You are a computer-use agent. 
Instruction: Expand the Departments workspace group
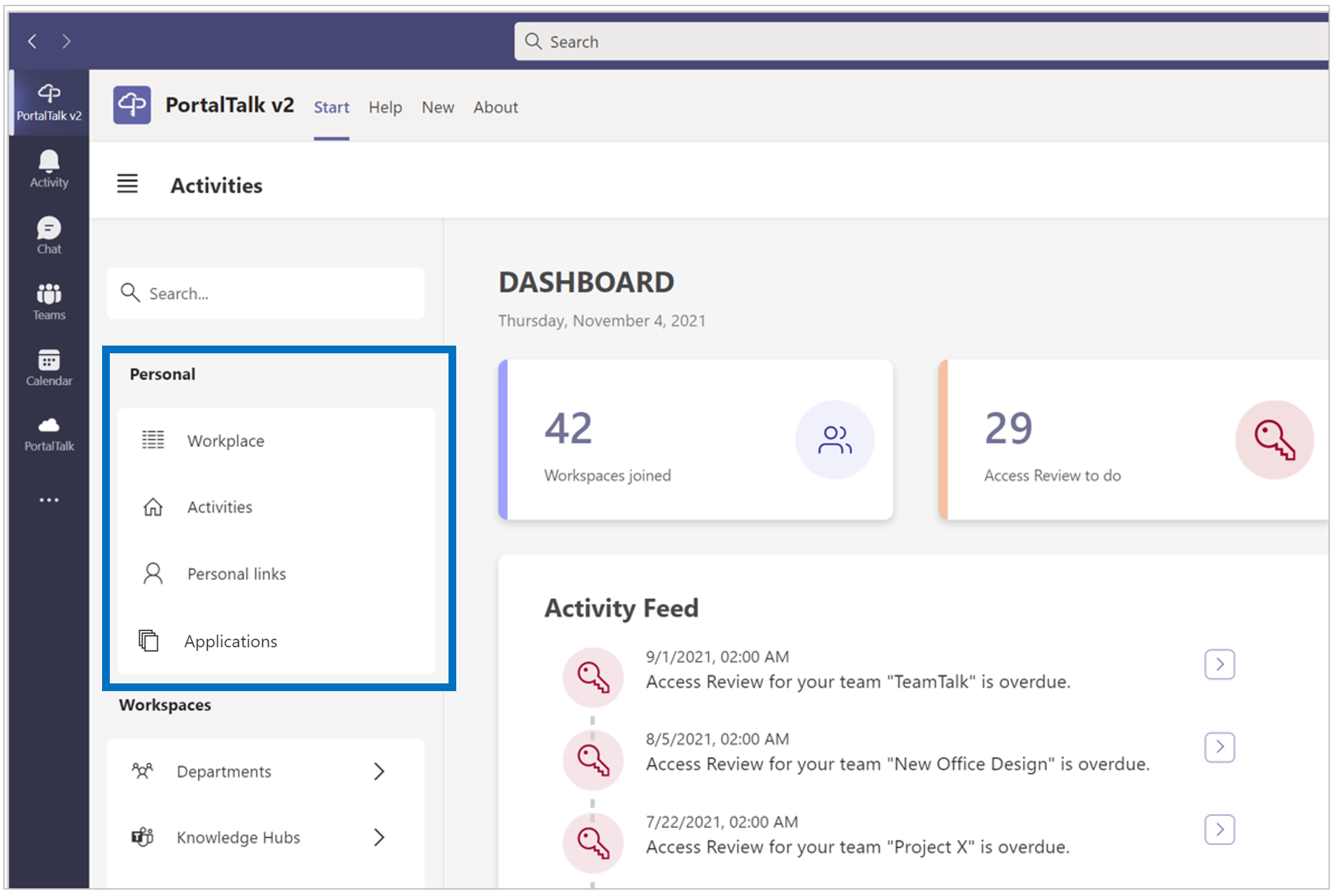[x=379, y=771]
